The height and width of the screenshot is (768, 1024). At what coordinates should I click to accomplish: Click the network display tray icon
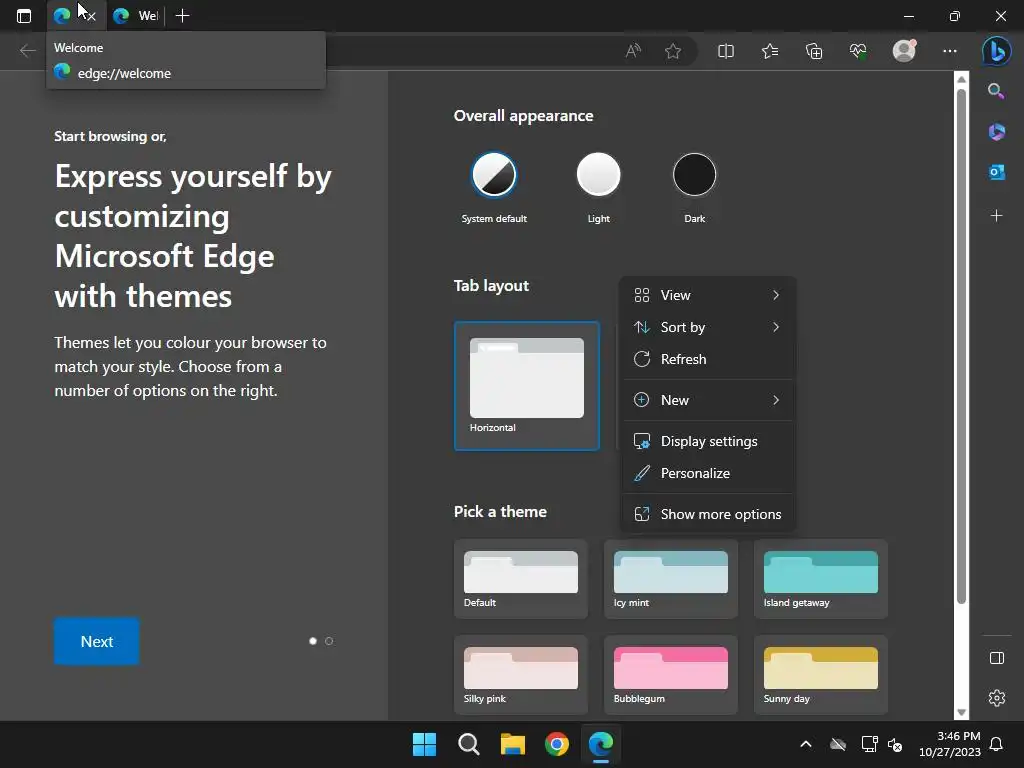coord(869,744)
